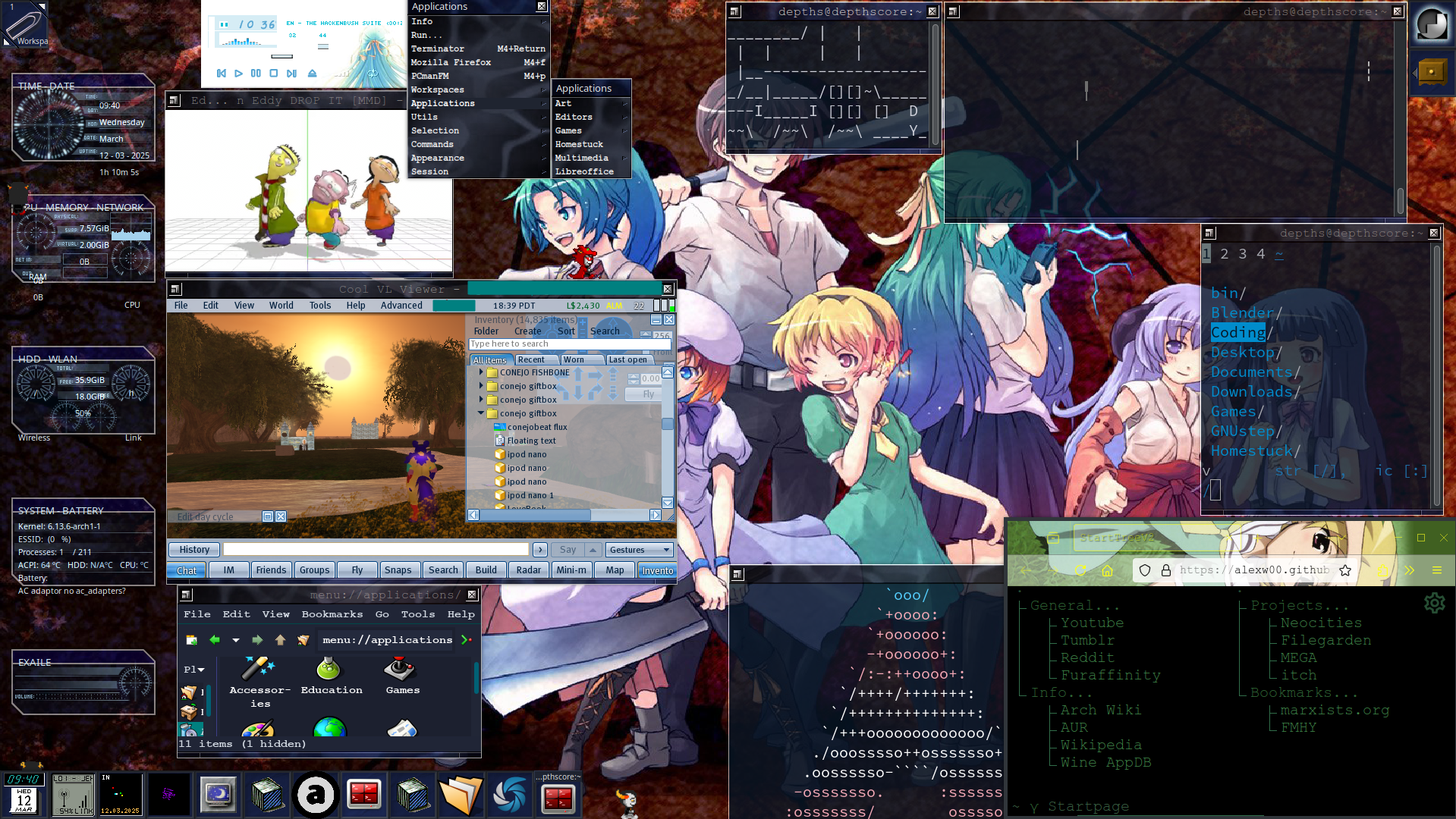Click the new tab icon in PCManFM toolbar
The image size is (1456, 819).
click(x=191, y=640)
